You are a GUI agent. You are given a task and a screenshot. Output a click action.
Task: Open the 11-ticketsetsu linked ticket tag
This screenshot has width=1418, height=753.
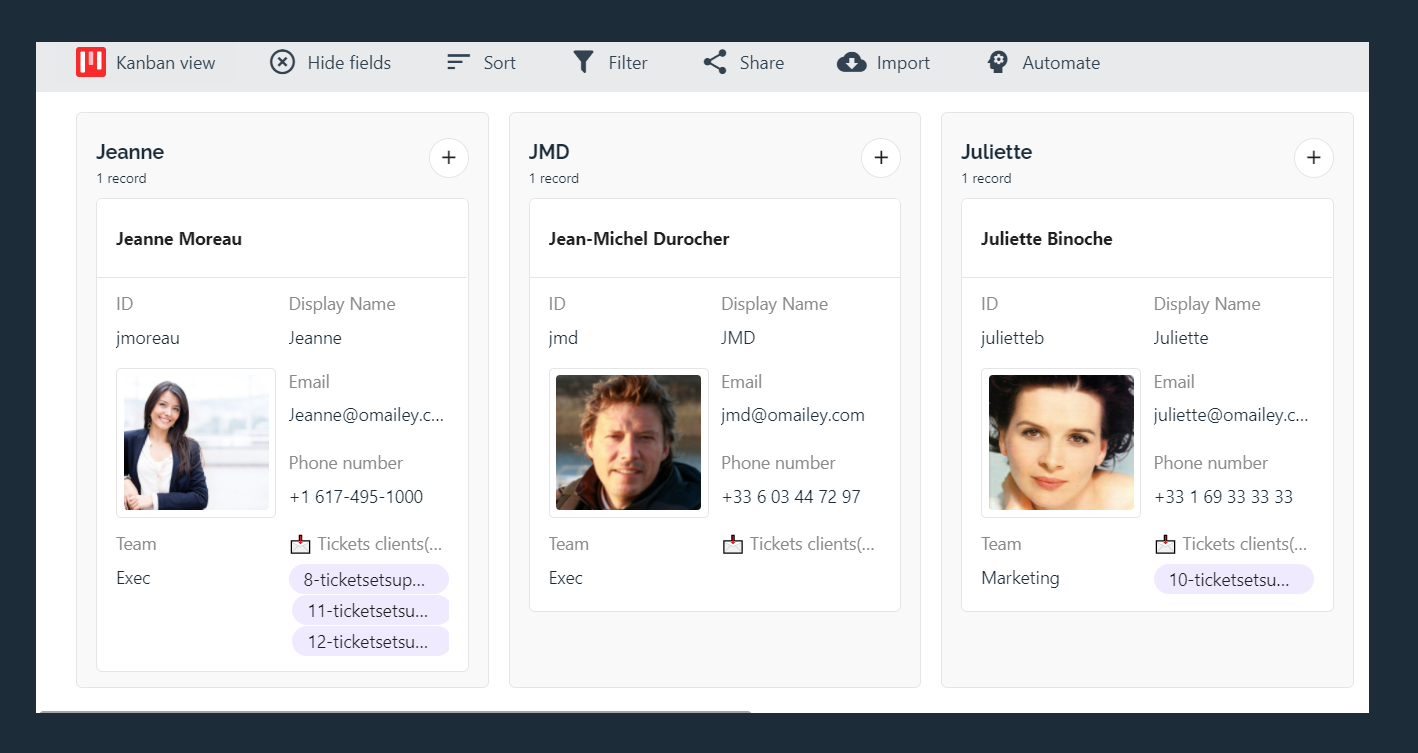tap(370, 610)
